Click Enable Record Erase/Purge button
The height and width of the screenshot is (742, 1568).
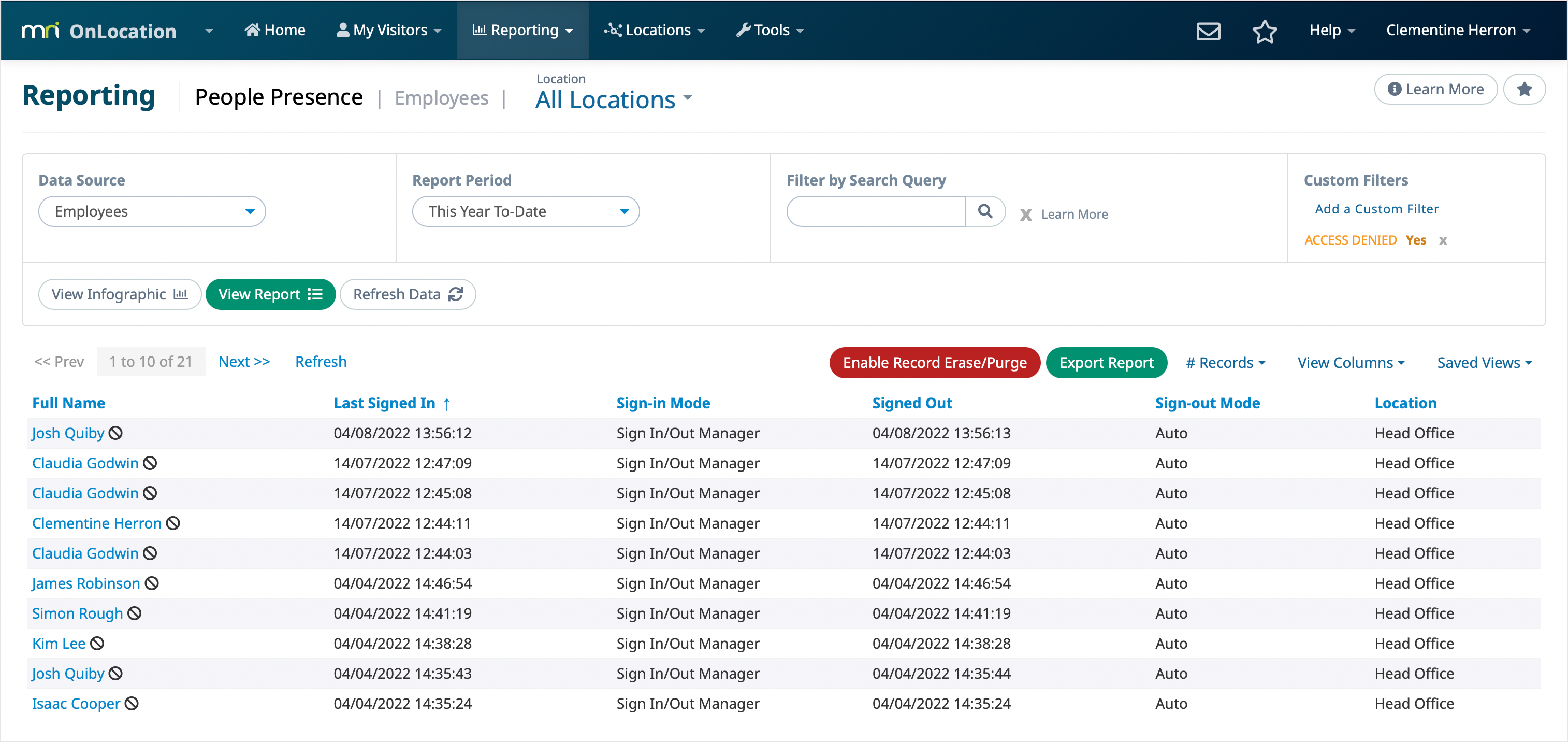pos(934,363)
